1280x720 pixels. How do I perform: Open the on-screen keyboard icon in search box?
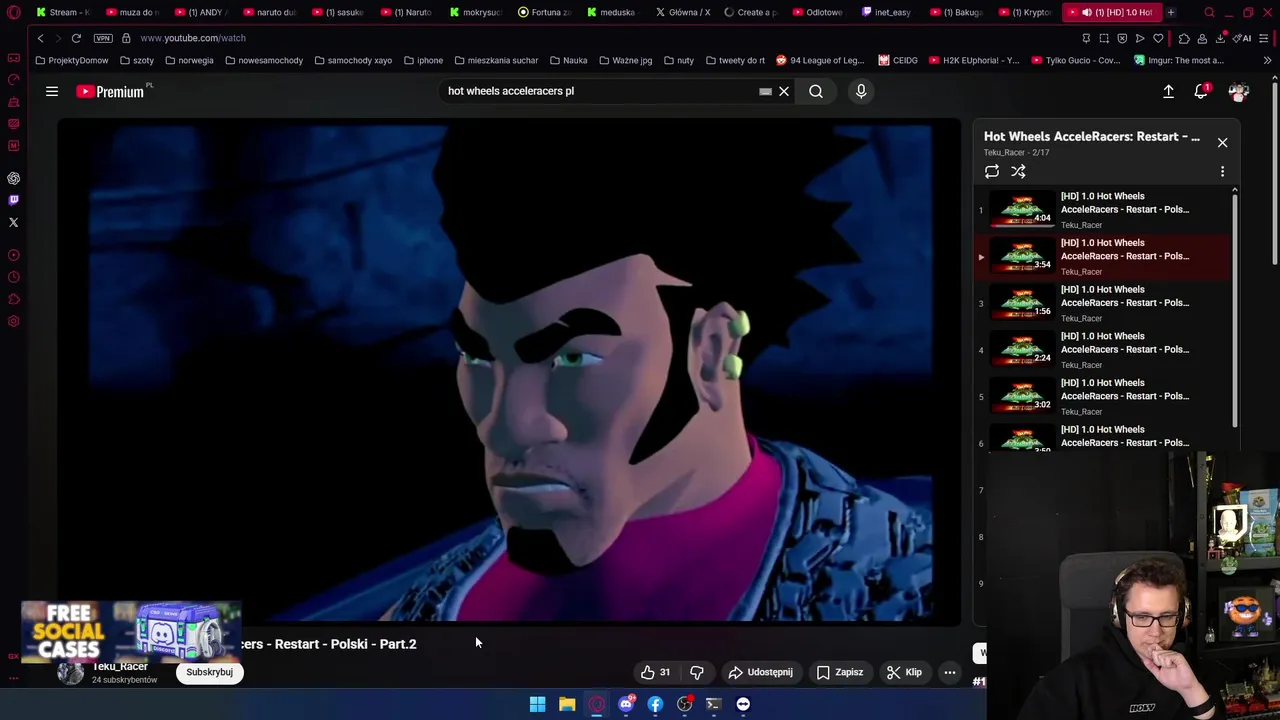pos(765,91)
